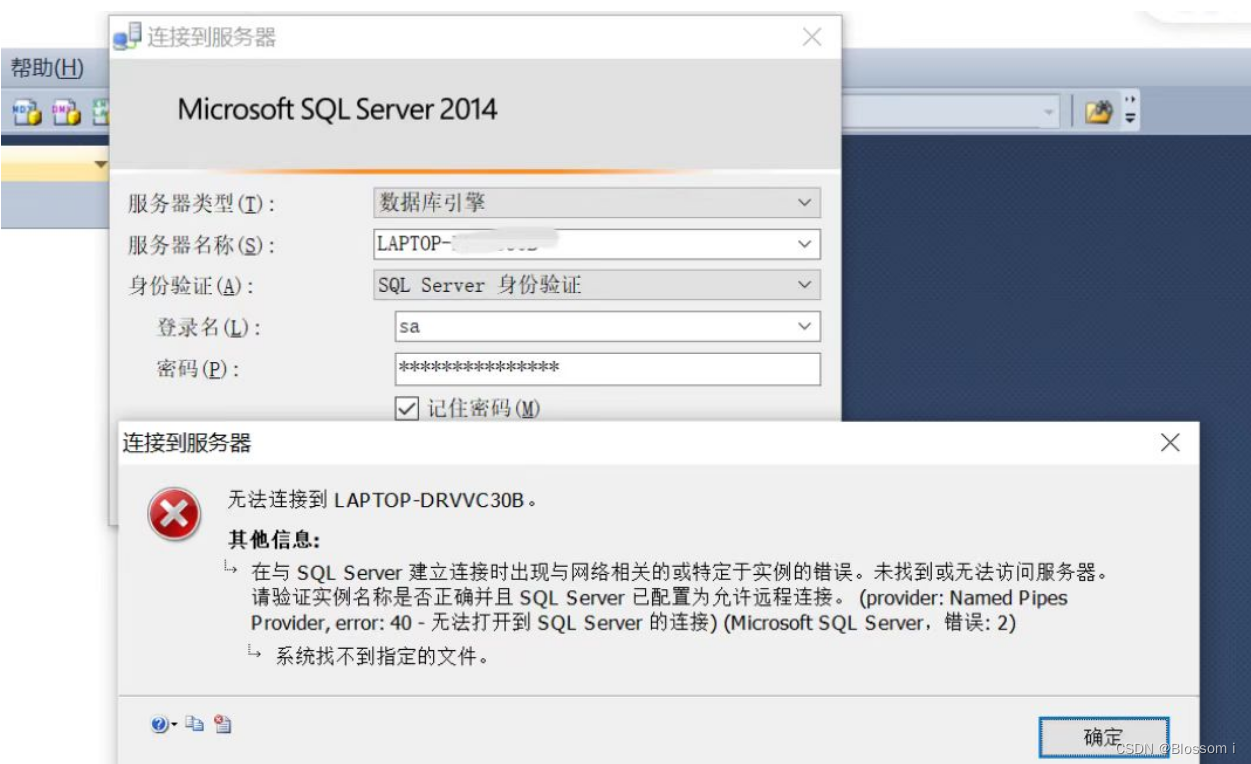Open the help icon's dropdown arrow
The width and height of the screenshot is (1251, 764).
pos(174,725)
